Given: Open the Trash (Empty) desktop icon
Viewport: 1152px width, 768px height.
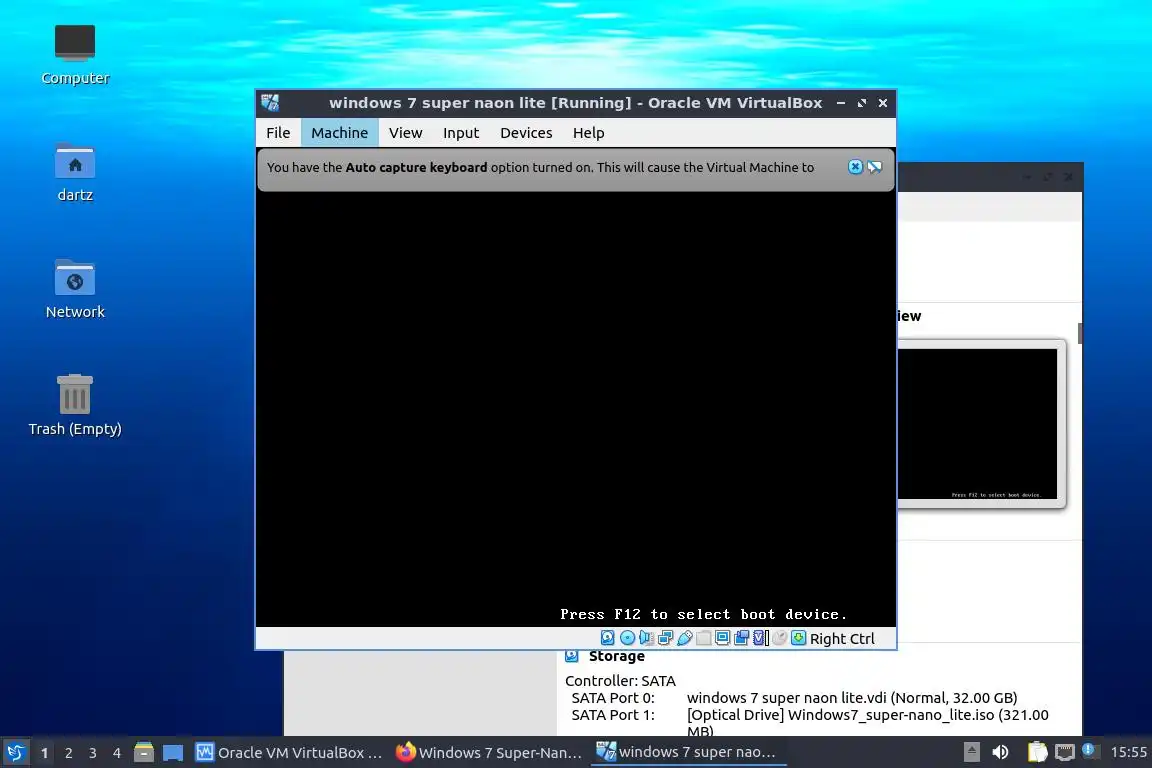Looking at the screenshot, I should pyautogui.click(x=75, y=406).
